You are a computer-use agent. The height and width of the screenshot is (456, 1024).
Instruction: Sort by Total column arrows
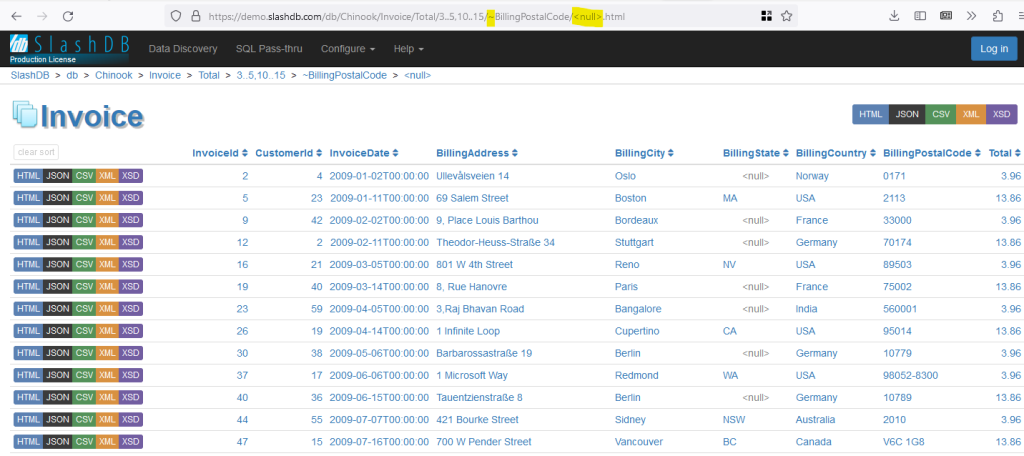tap(1017, 154)
